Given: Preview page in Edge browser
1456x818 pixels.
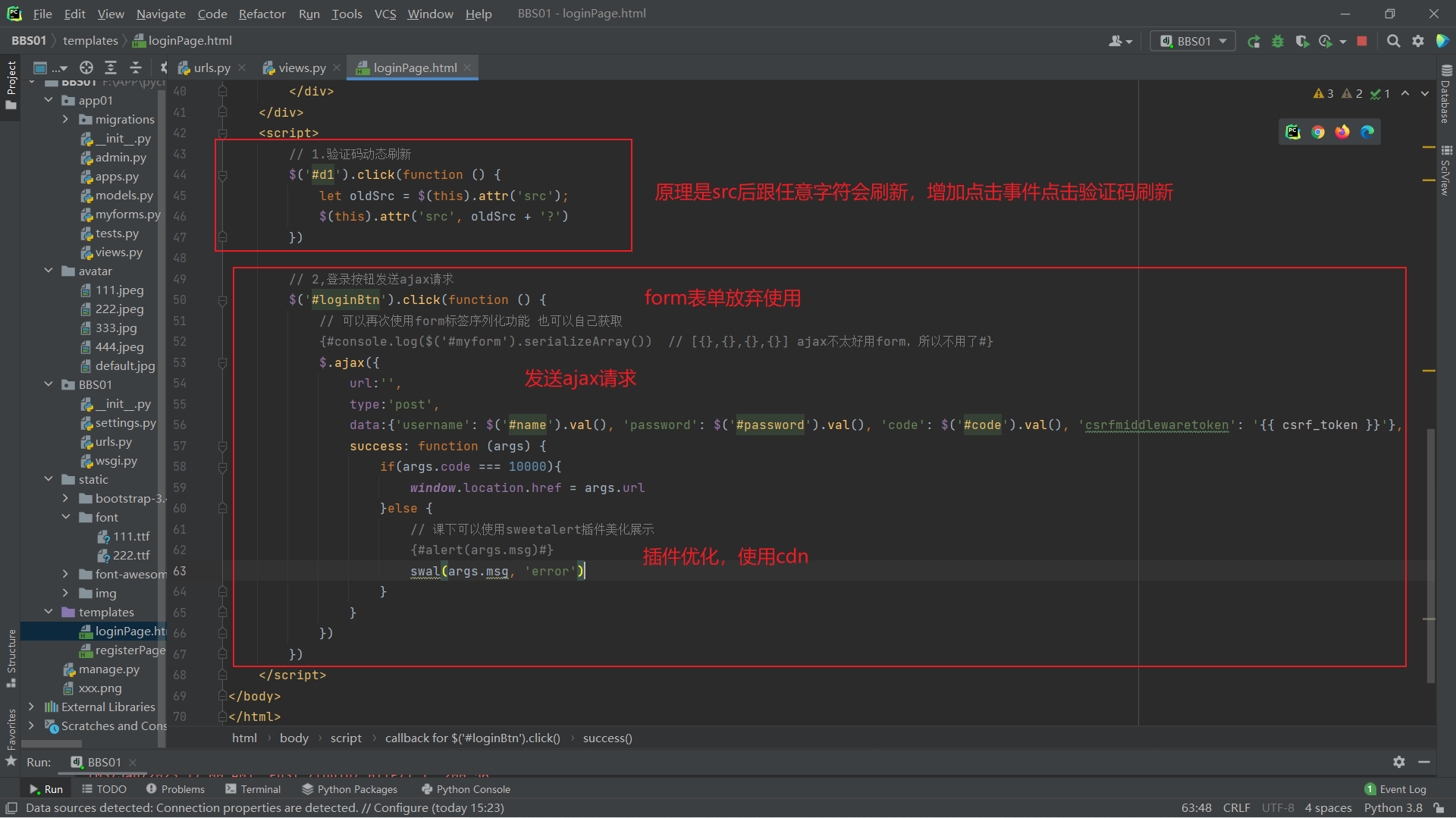Looking at the screenshot, I should (1367, 132).
